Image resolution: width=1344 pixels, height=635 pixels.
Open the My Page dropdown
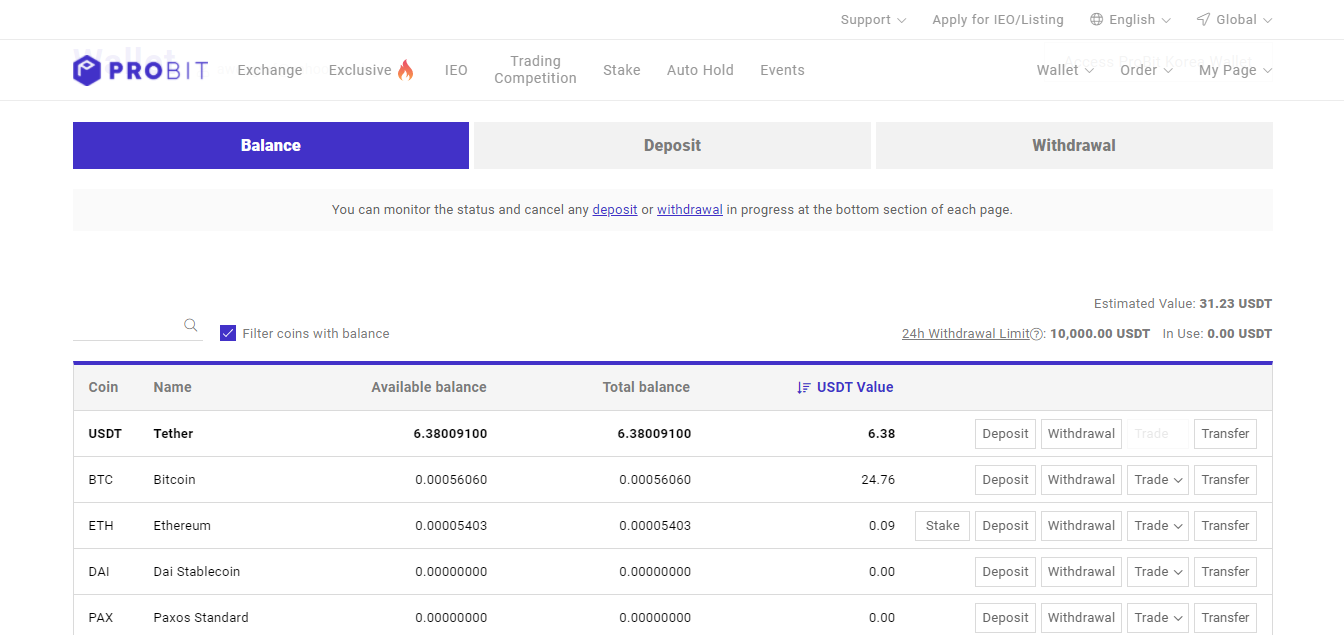pyautogui.click(x=1235, y=70)
